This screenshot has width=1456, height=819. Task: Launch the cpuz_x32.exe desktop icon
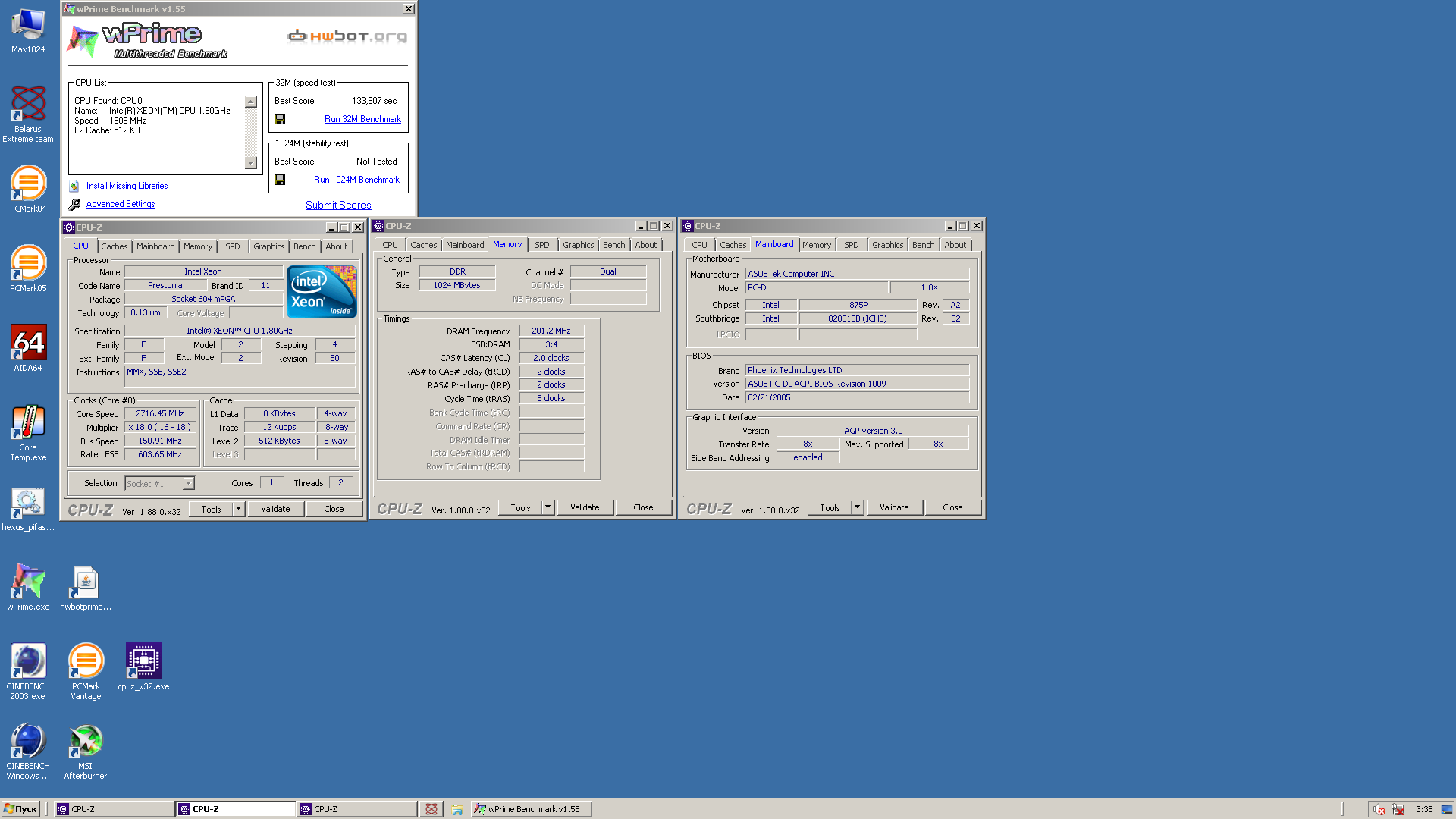coord(143,667)
